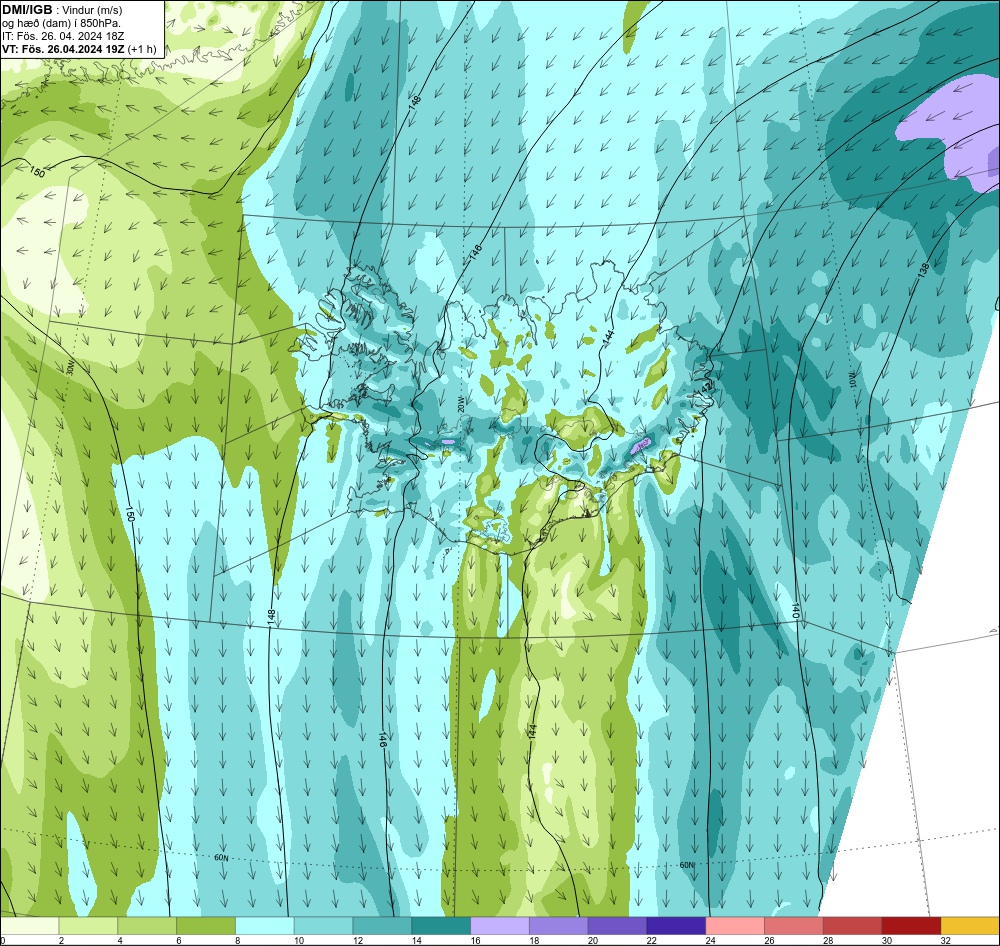The width and height of the screenshot is (1000, 946).
Task: Click legend value 18
Action: 534,940
